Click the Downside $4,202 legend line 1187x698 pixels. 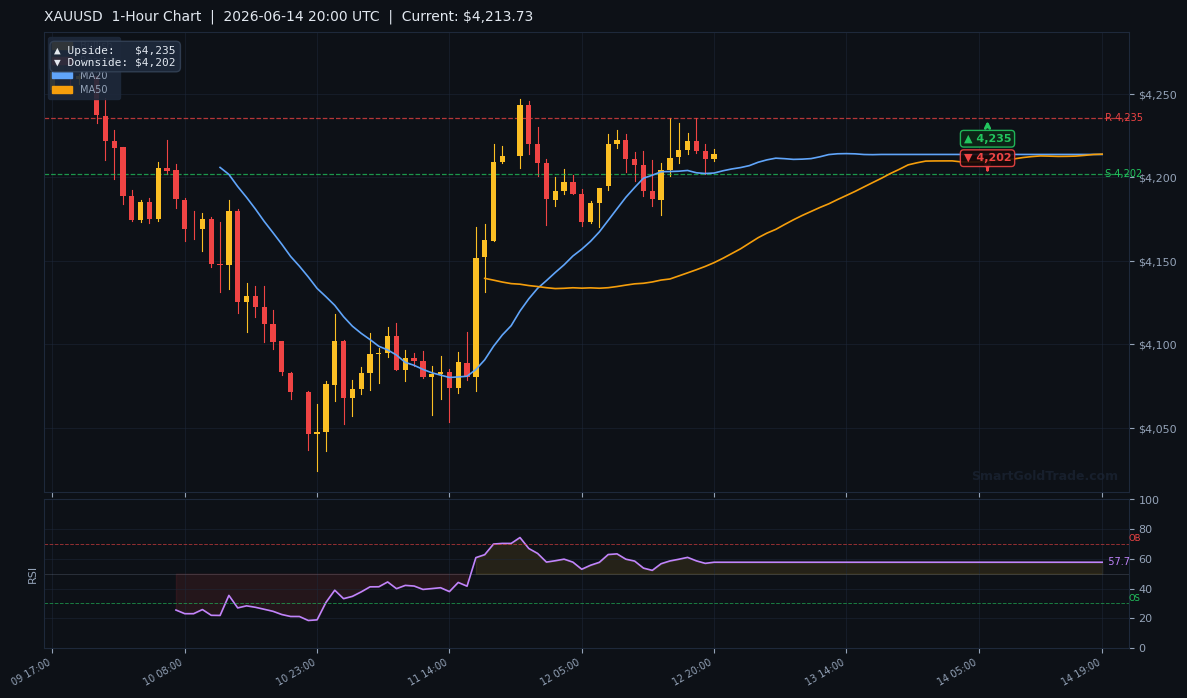click(x=114, y=63)
